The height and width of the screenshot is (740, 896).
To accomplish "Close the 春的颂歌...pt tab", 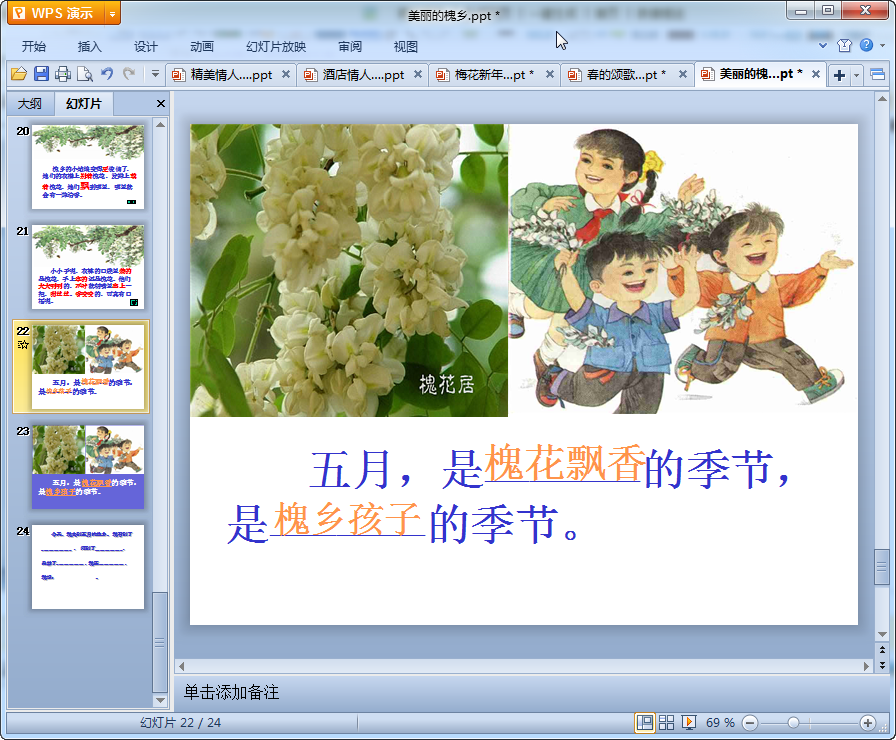I will click(x=682, y=74).
